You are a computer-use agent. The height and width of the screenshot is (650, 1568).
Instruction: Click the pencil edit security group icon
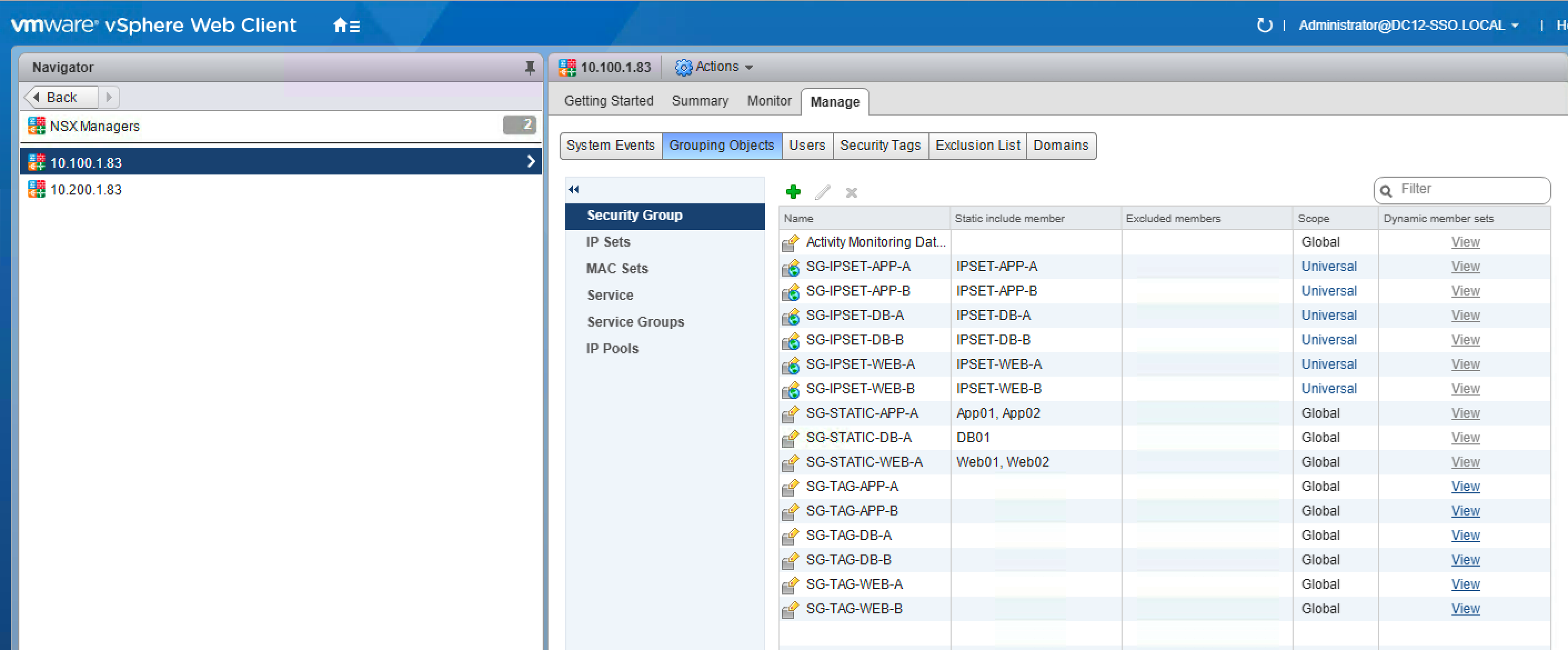pos(822,192)
